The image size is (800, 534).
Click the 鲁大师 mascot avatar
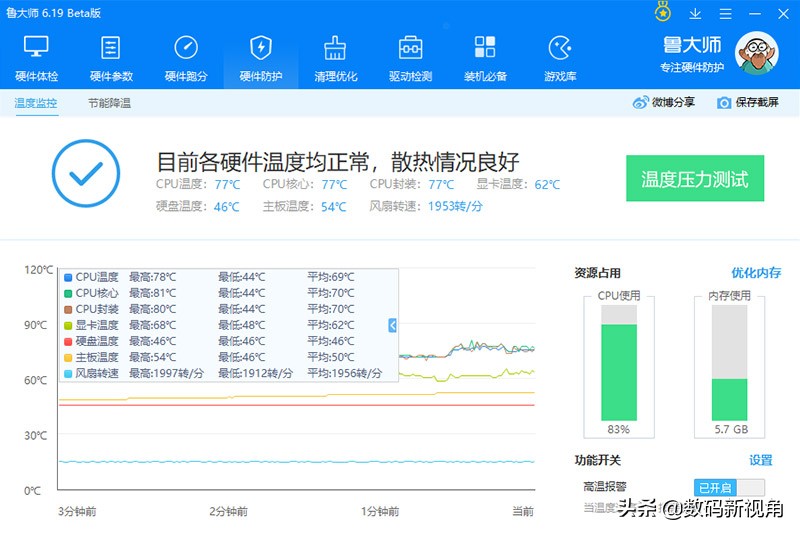point(757,53)
